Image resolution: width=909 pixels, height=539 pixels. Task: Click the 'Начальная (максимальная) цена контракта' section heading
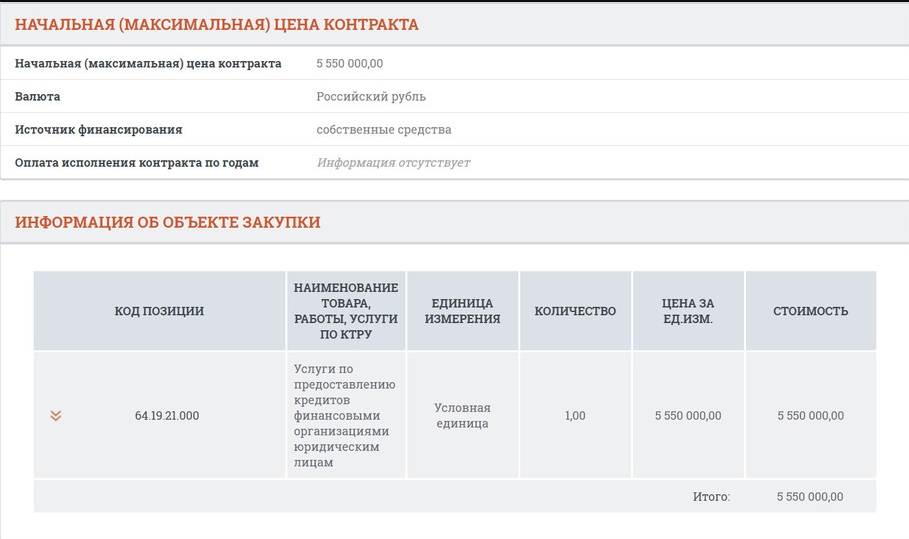(216, 25)
